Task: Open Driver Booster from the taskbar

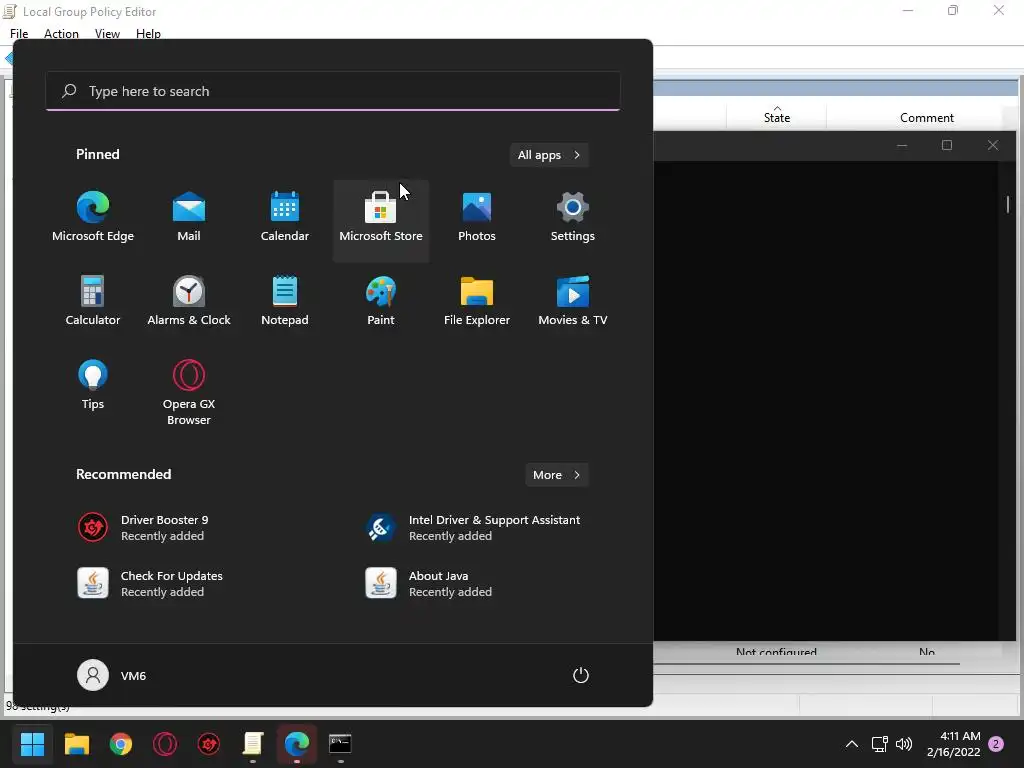Action: [x=209, y=744]
